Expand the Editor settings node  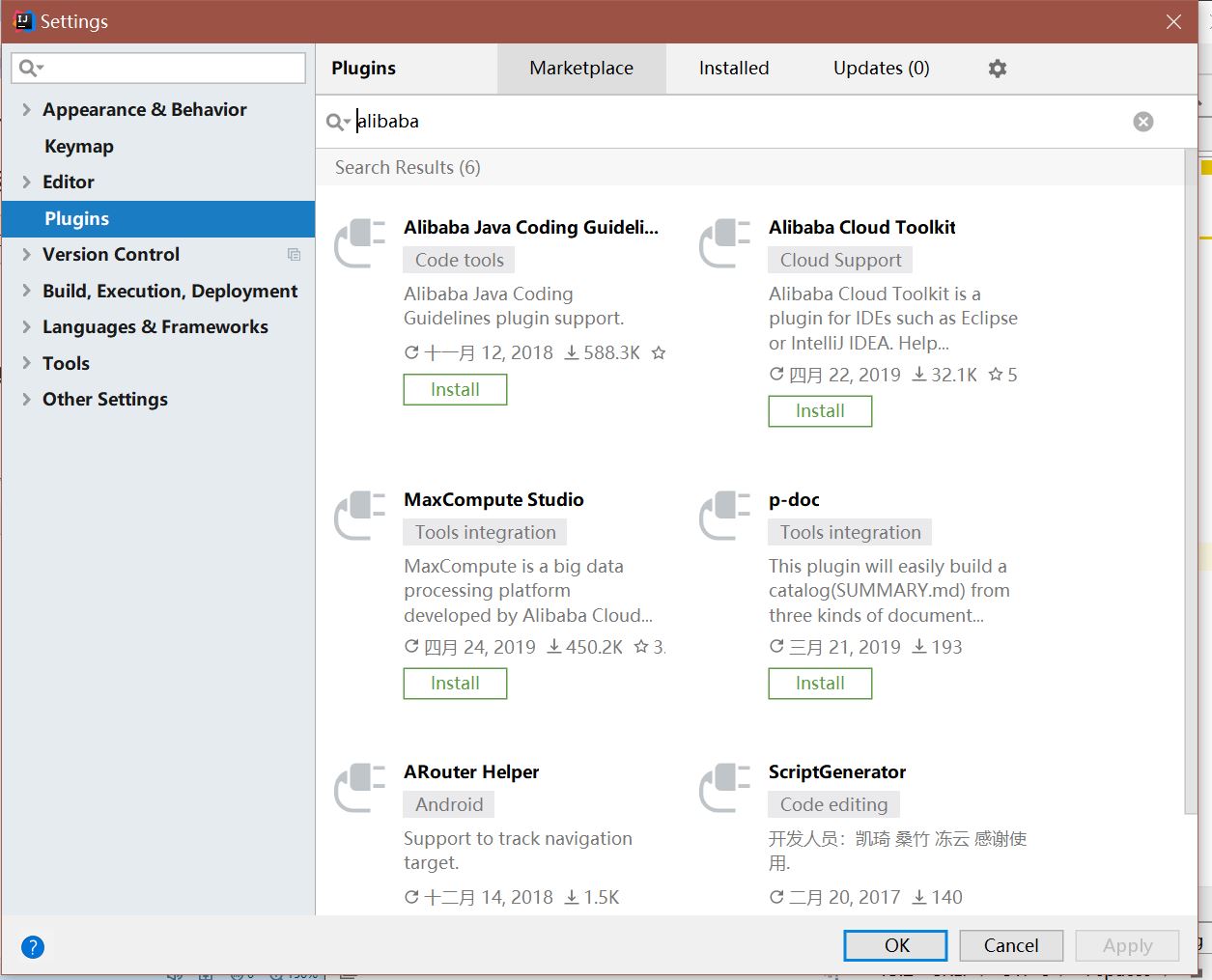pos(26,182)
